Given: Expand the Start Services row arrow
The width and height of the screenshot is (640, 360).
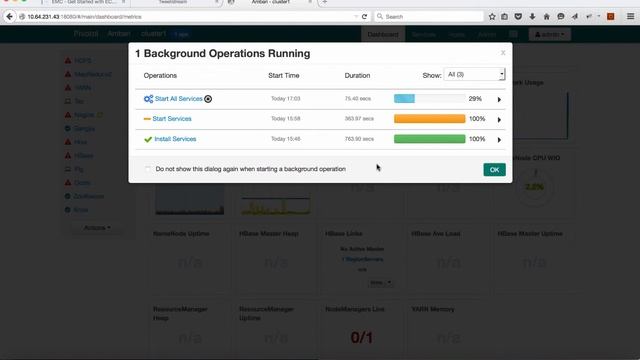Looking at the screenshot, I should (x=499, y=120).
